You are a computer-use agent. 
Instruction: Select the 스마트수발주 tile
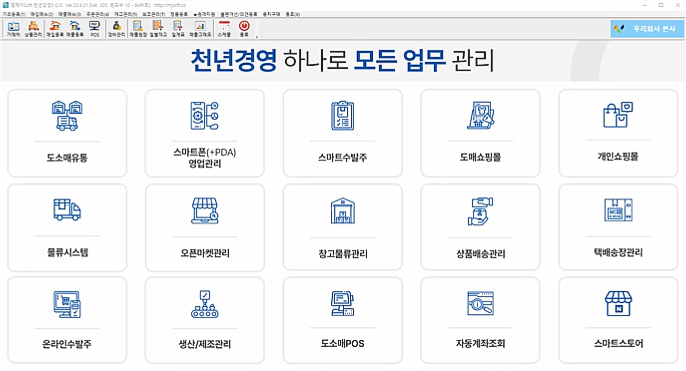click(x=343, y=133)
